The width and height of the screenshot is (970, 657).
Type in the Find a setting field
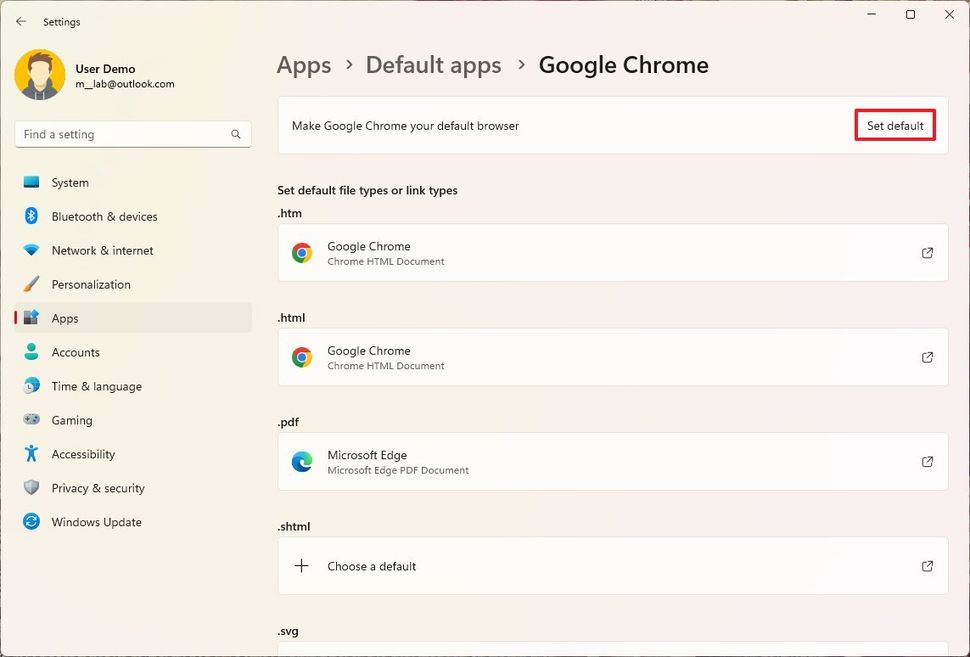point(120,134)
